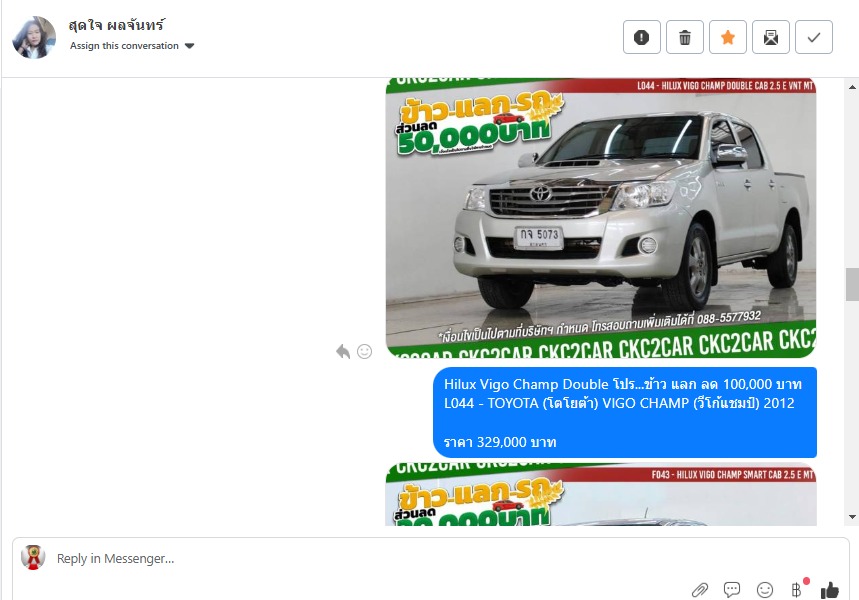Select the blue Hilux Vigo Champ Double message
859x600 pixels.
point(625,413)
